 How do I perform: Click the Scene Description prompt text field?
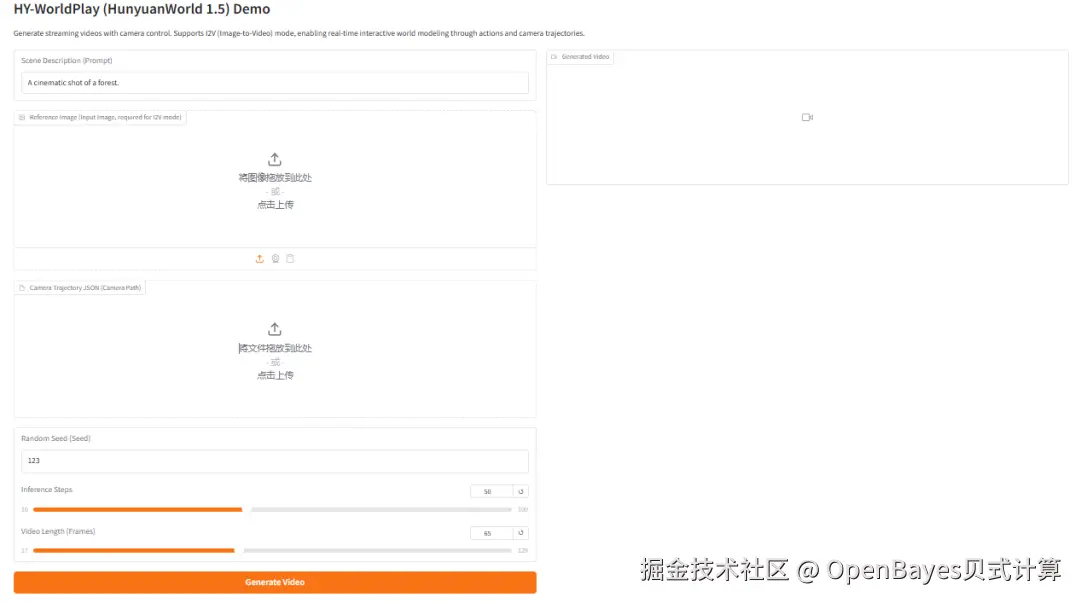[275, 83]
